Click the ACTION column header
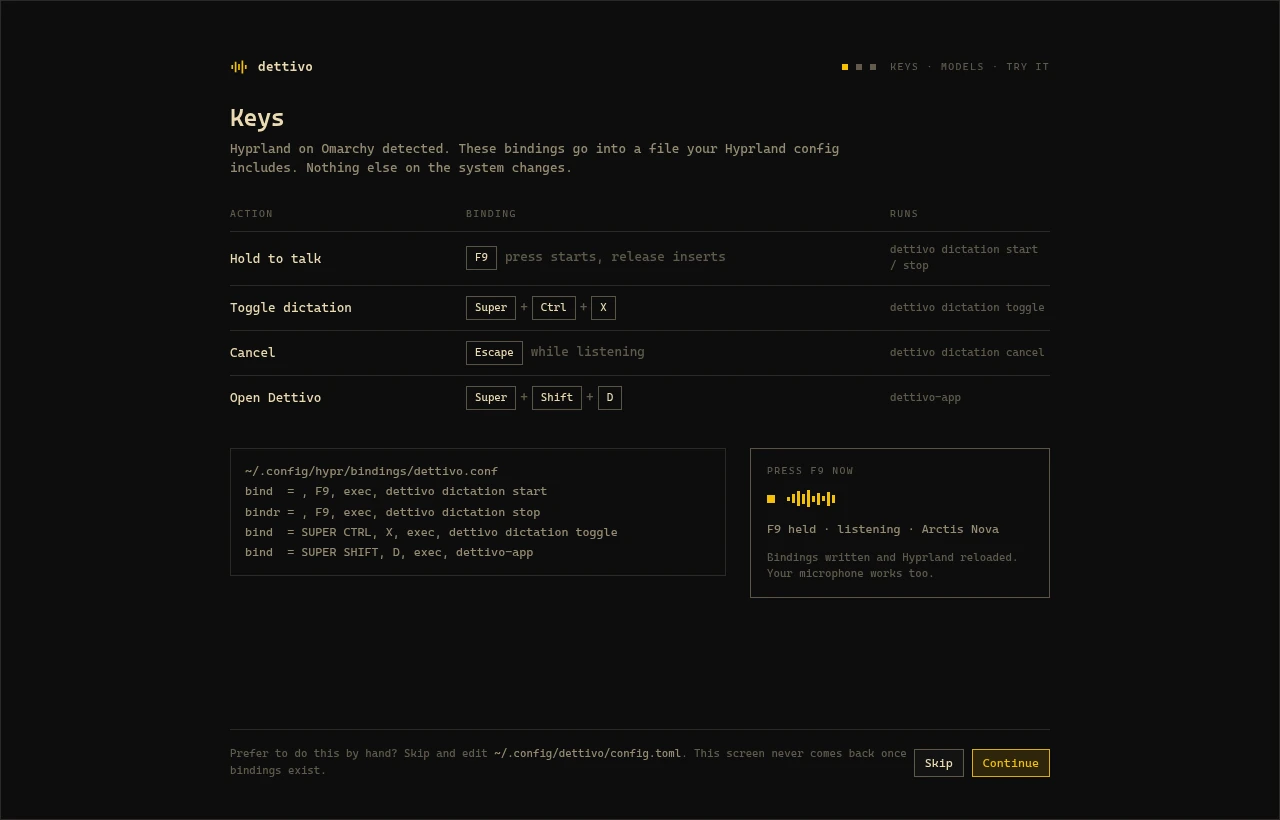Viewport: 1280px width, 820px height. [251, 214]
